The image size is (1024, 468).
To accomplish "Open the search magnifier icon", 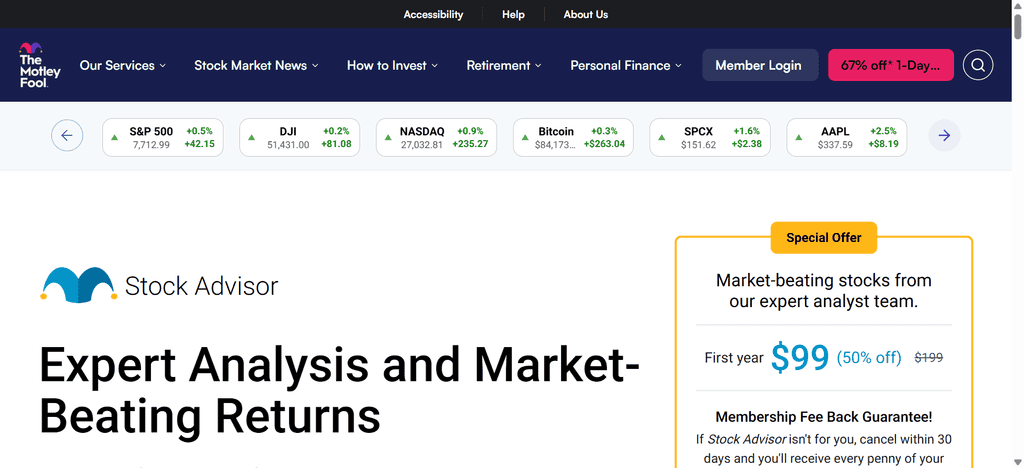I will [978, 65].
